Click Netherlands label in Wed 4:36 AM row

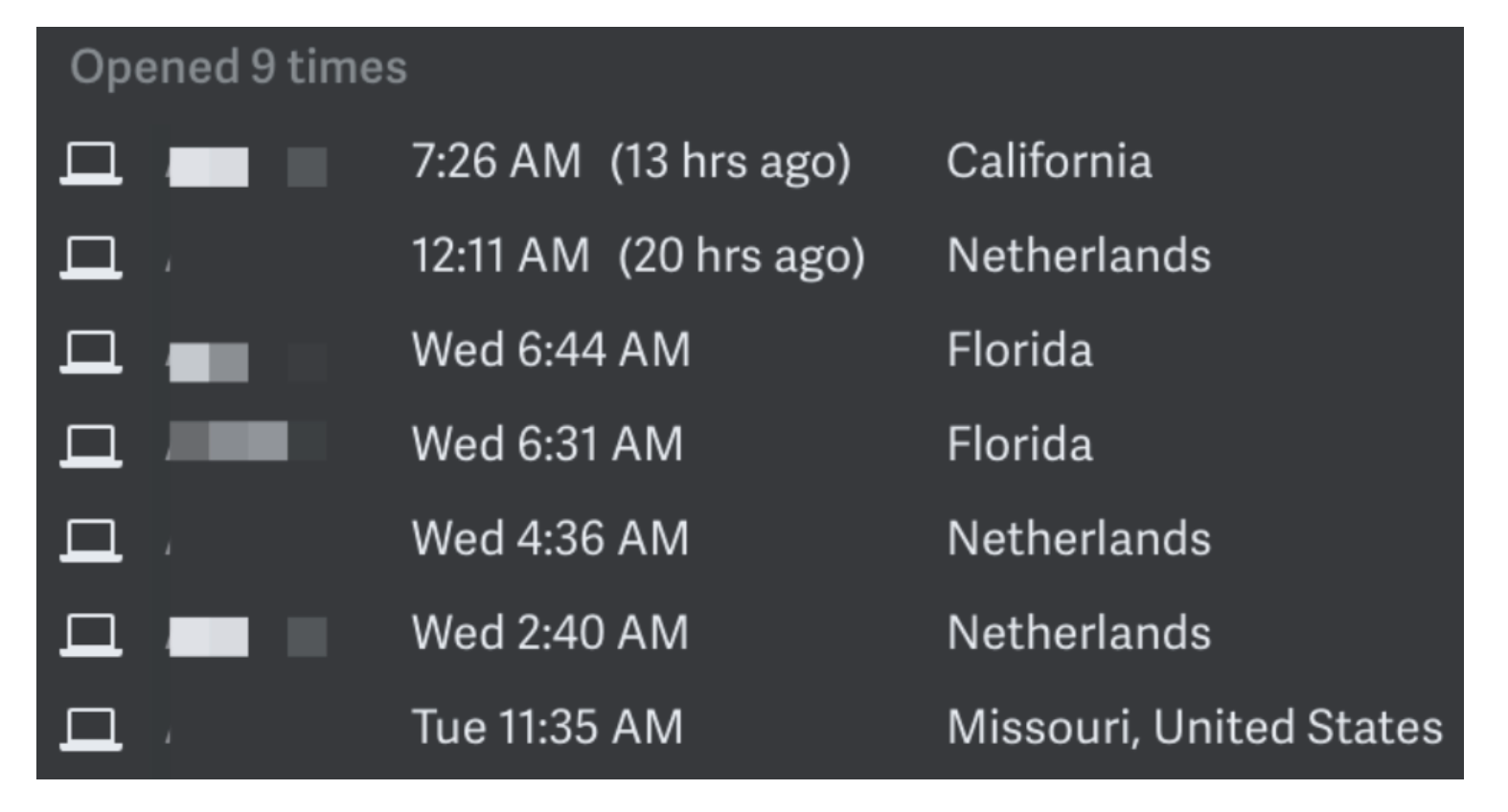tap(1079, 538)
